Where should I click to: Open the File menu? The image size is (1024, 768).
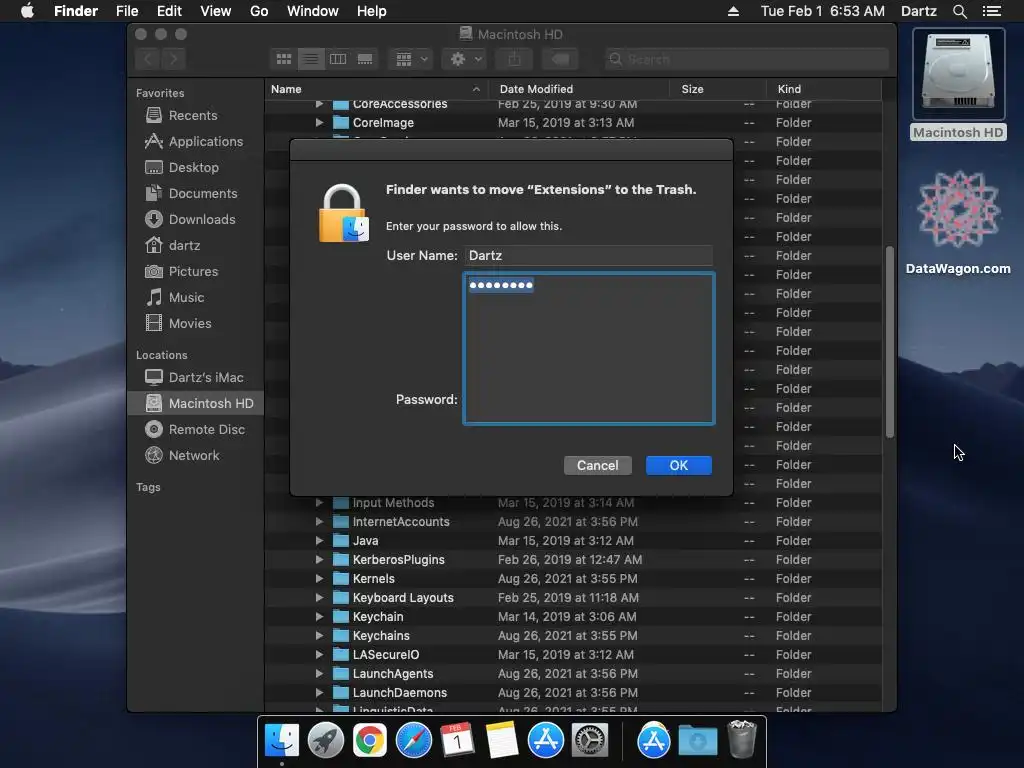(127, 11)
